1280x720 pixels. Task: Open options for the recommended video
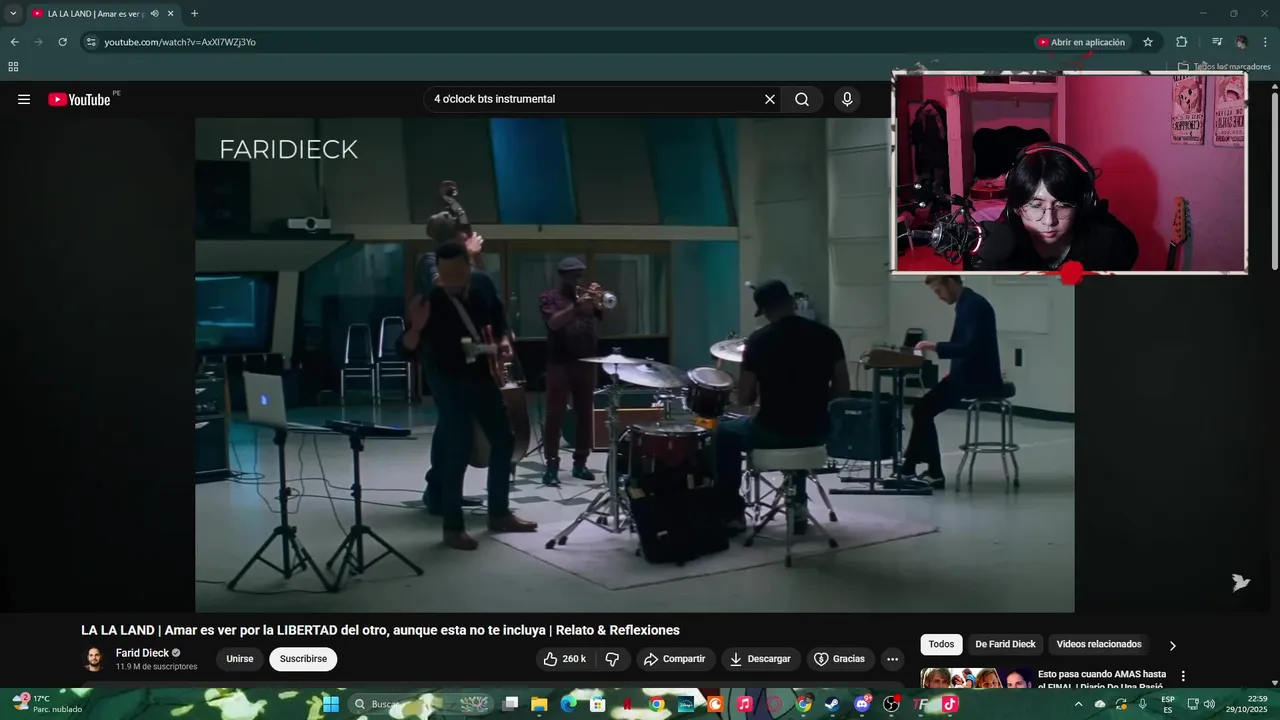pyautogui.click(x=1183, y=676)
